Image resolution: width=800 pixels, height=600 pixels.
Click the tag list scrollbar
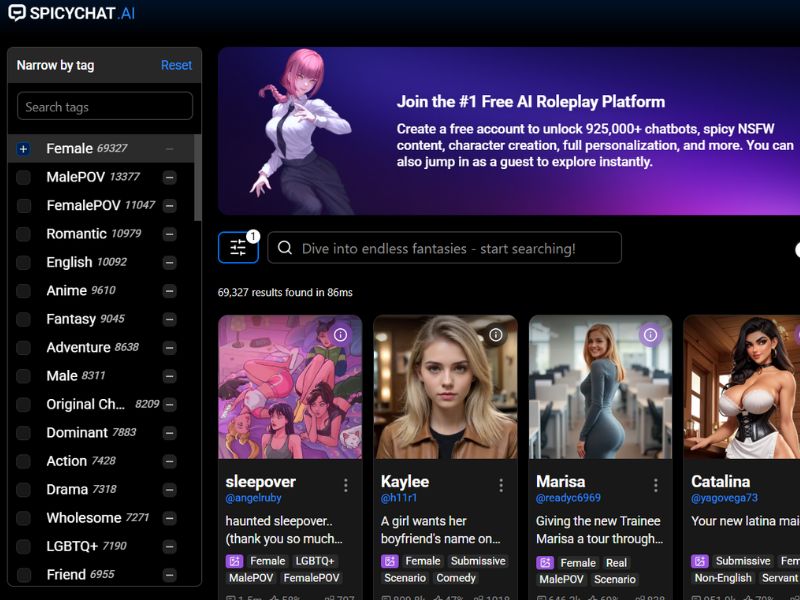coord(198,178)
